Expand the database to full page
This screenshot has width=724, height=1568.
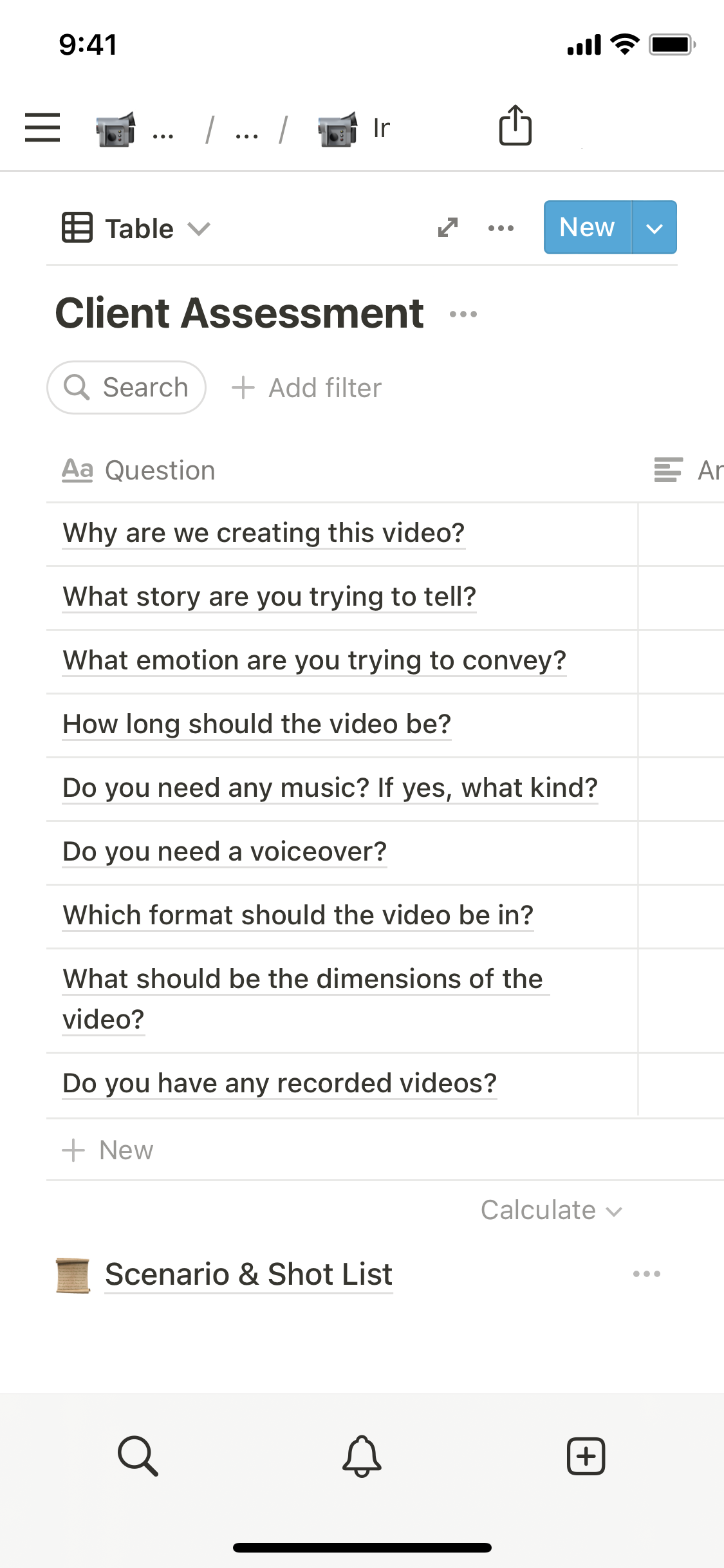click(x=448, y=227)
